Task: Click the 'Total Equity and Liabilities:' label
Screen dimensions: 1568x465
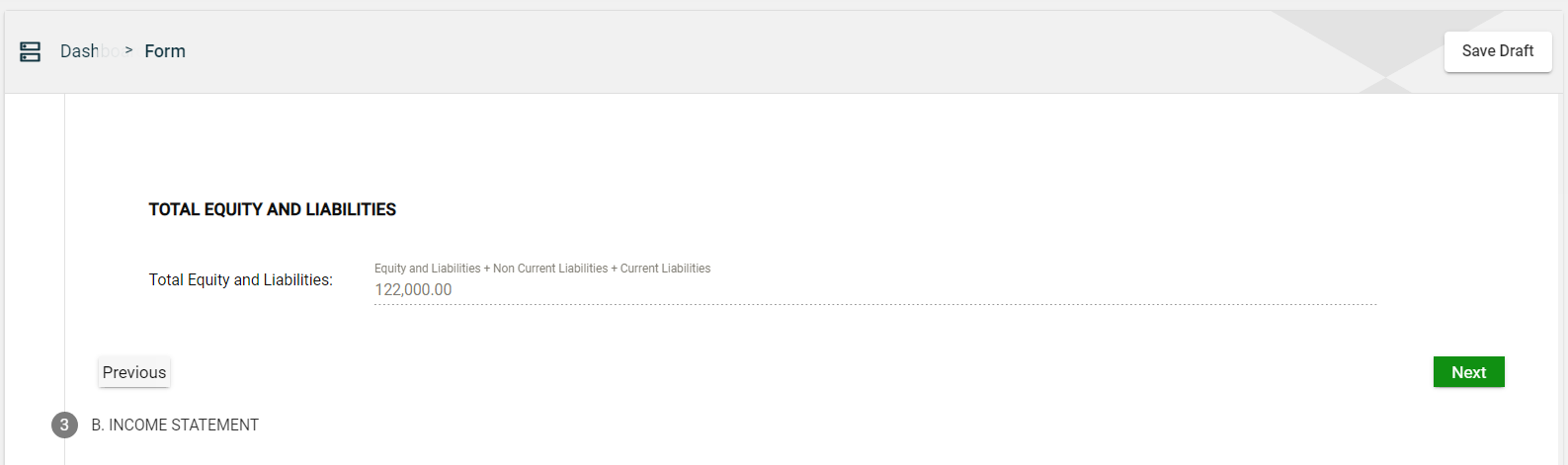Action: click(x=240, y=280)
